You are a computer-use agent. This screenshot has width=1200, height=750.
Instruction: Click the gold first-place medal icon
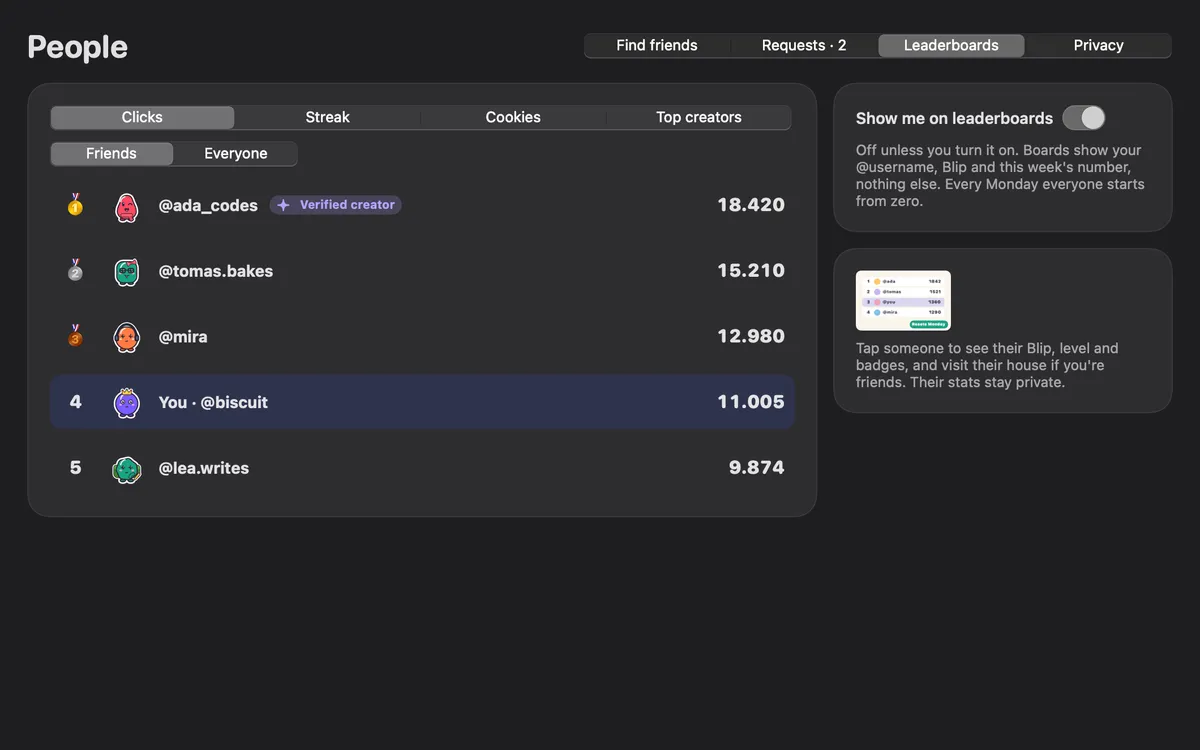tap(75, 205)
